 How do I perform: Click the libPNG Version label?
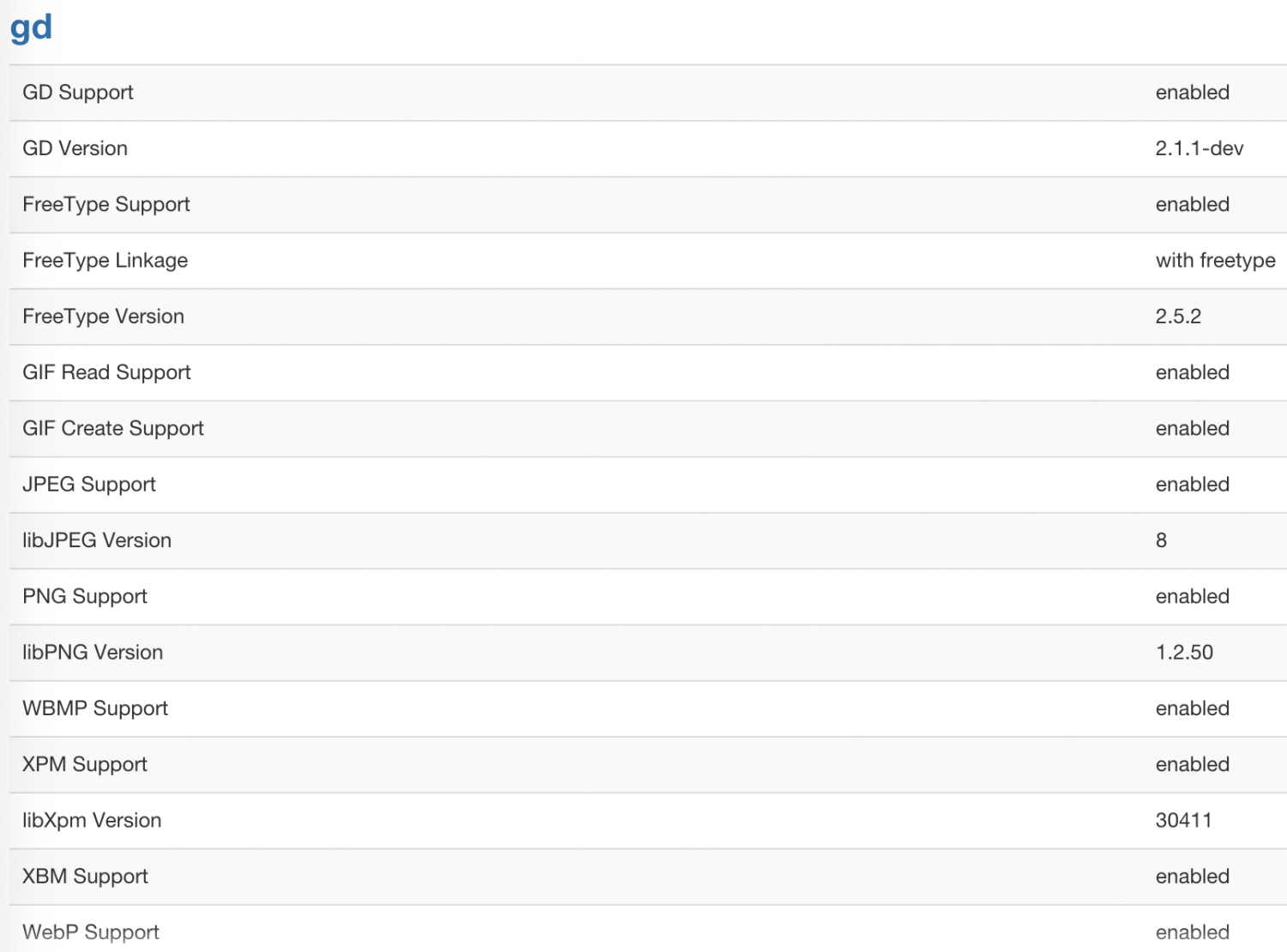[x=93, y=653]
